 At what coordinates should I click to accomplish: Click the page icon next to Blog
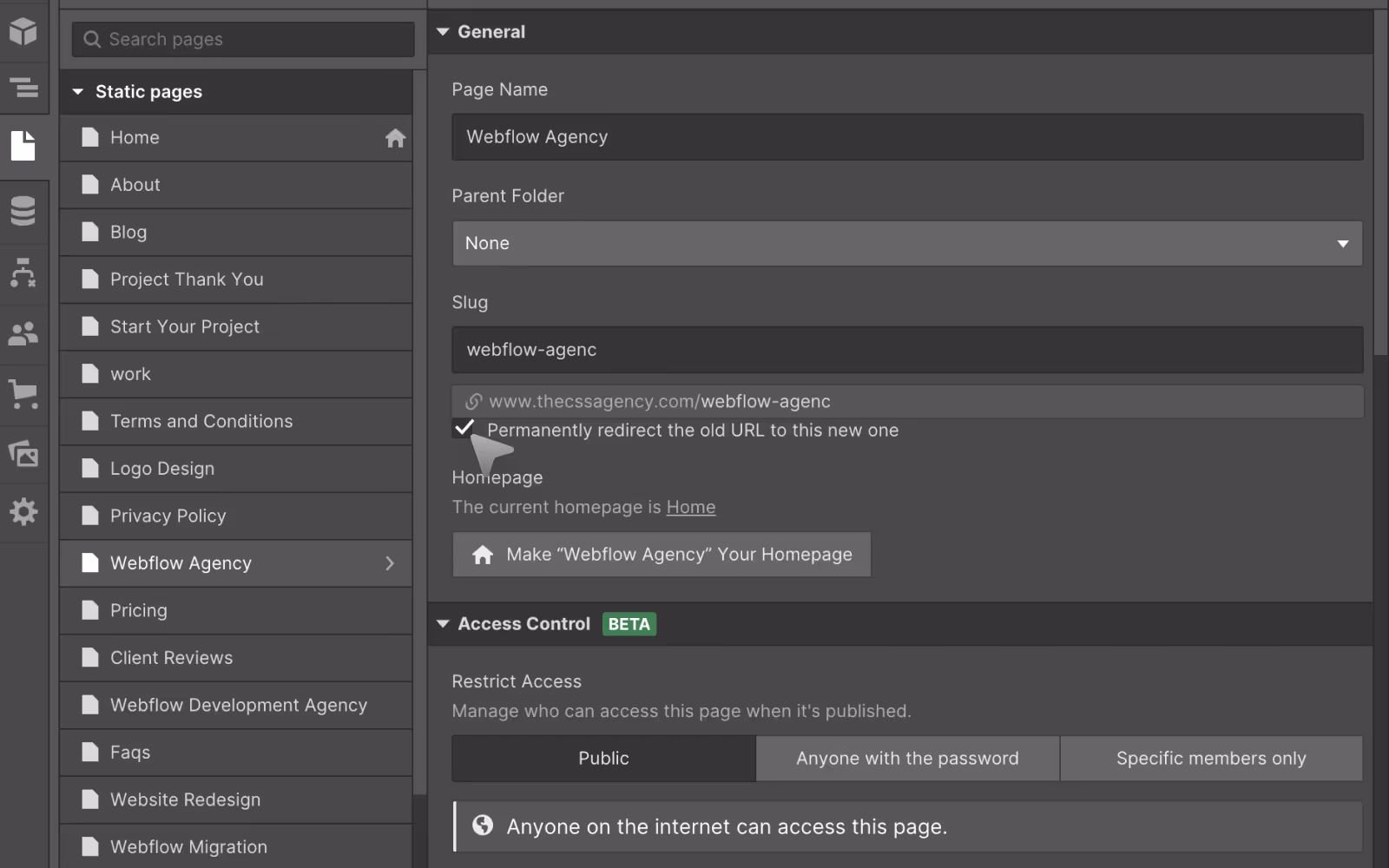(x=90, y=232)
